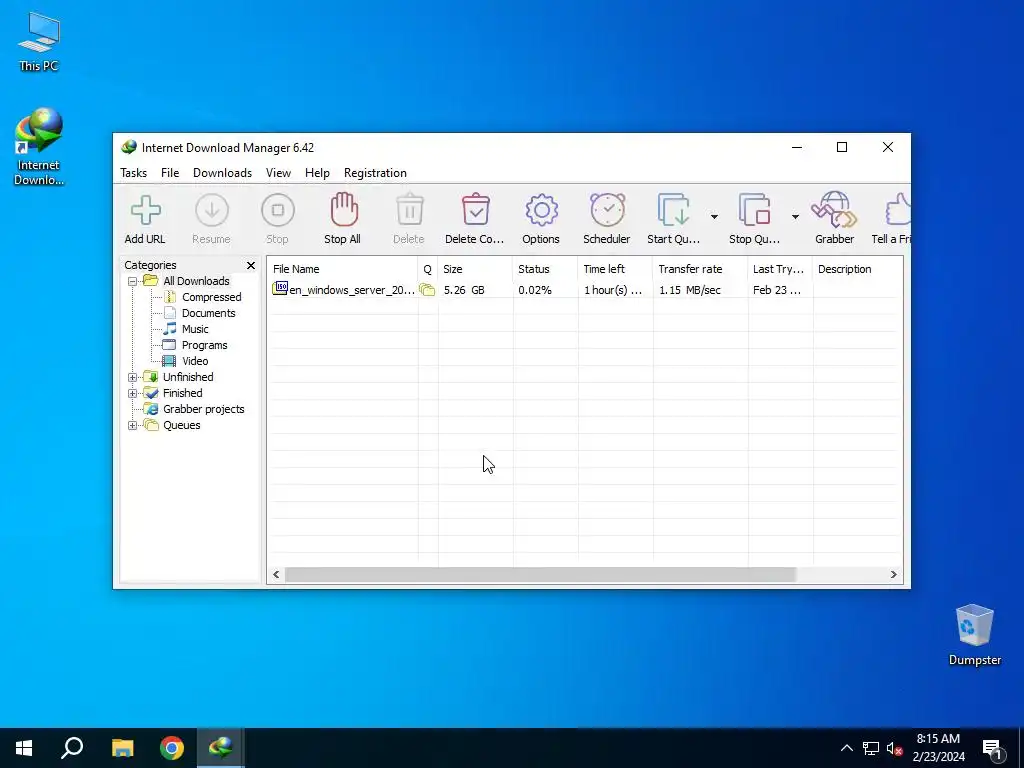Sort by the Last Try column header
The width and height of the screenshot is (1024, 768).
pyautogui.click(x=780, y=269)
